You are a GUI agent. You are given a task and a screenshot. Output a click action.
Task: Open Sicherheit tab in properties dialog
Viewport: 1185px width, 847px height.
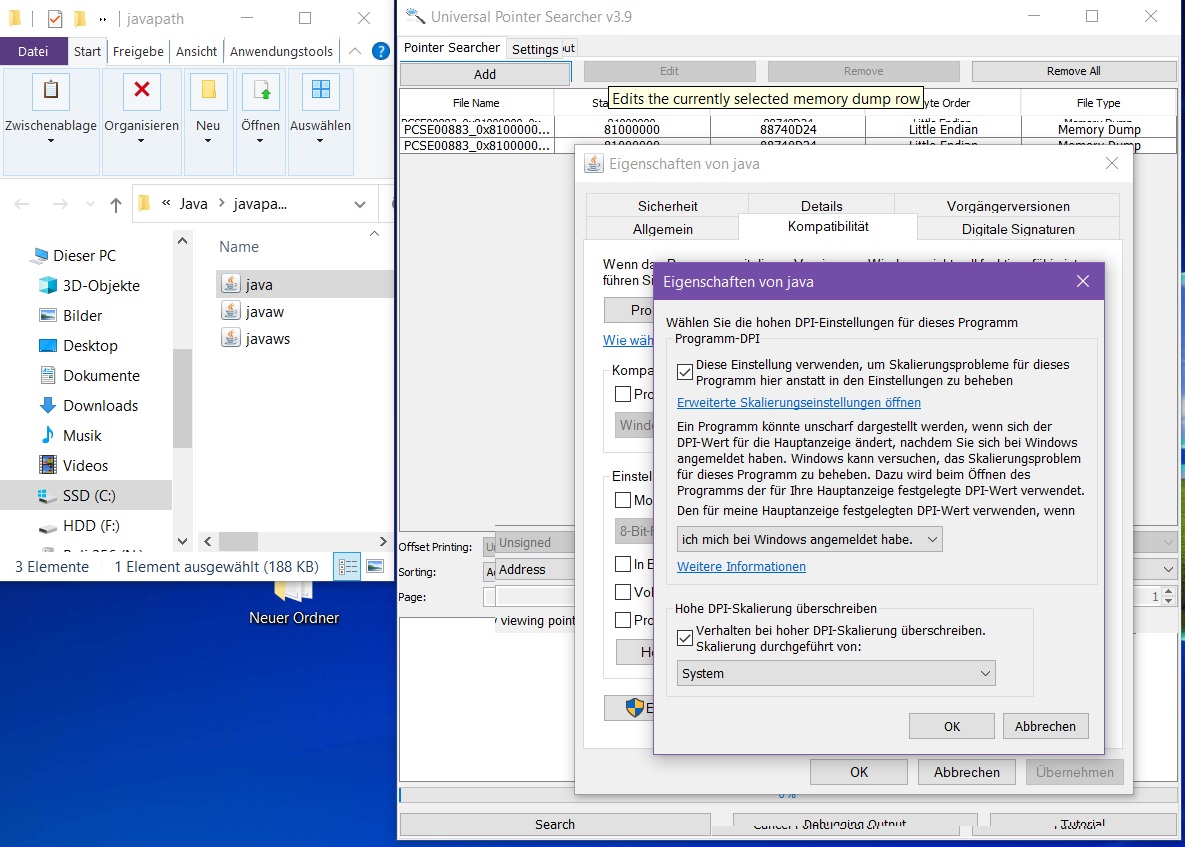point(667,206)
